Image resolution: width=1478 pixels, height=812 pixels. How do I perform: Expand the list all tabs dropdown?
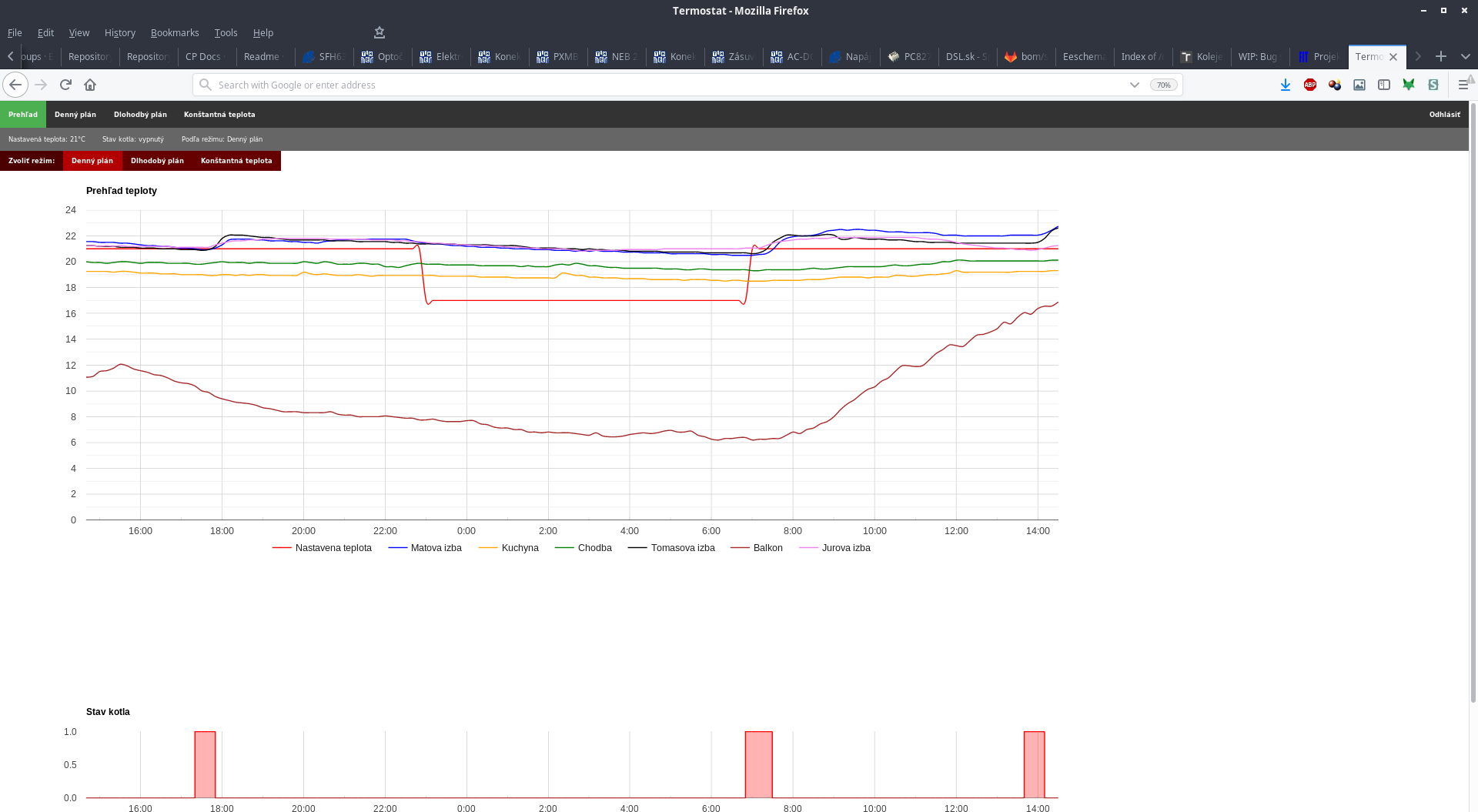[x=1465, y=56]
